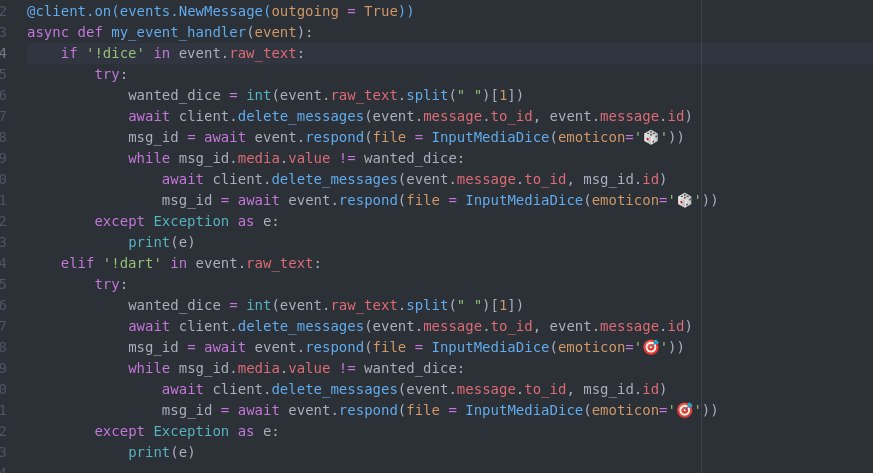
Task: Click the 'def' keyword
Action: (90, 32)
